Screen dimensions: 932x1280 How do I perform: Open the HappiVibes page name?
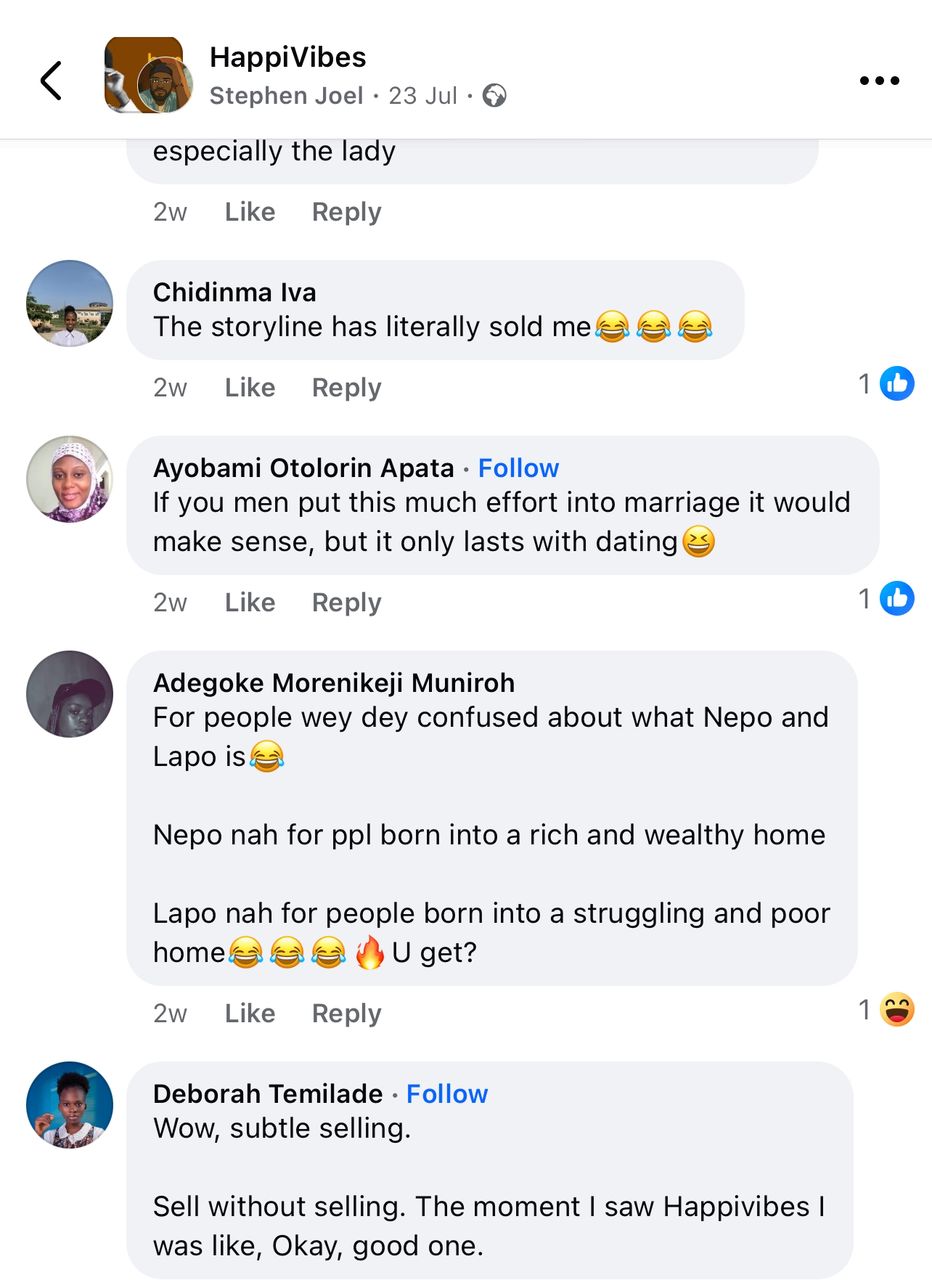coord(288,58)
